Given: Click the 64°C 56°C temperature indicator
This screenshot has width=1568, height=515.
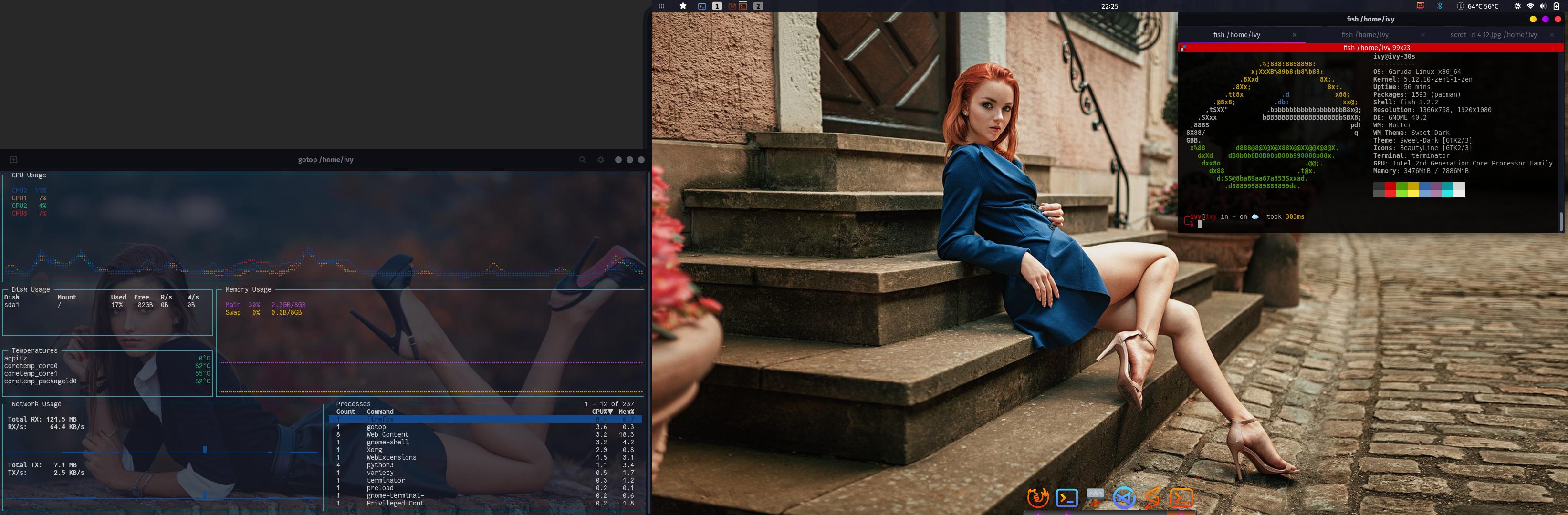Looking at the screenshot, I should tap(1478, 6).
